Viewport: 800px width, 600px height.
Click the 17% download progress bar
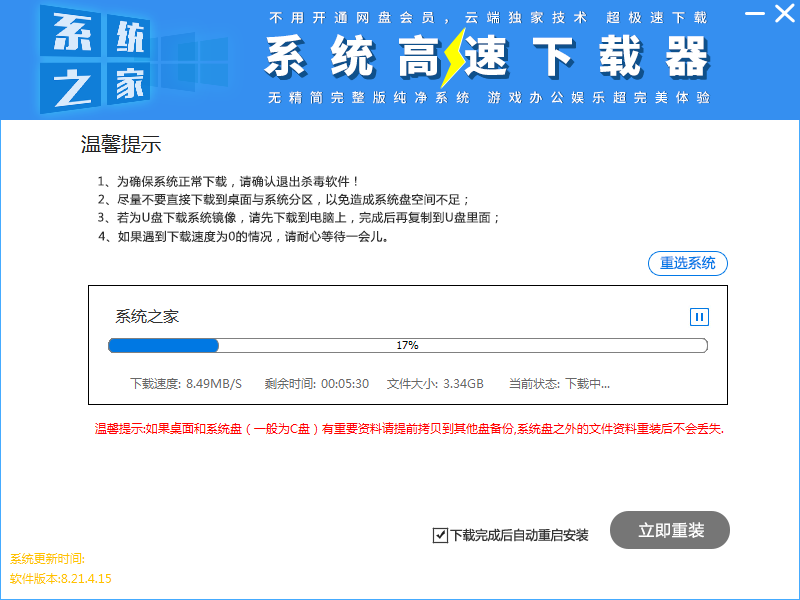pos(408,345)
